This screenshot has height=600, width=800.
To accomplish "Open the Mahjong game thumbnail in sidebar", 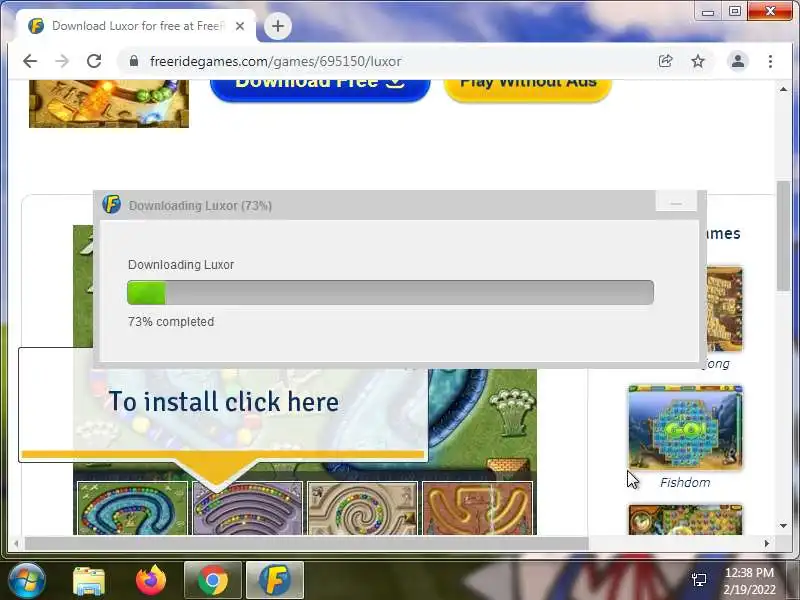I will pos(724,309).
